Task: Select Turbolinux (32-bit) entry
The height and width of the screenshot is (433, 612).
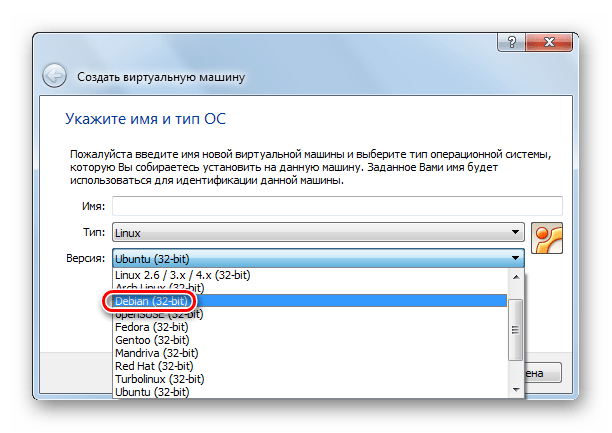Action: coord(161,378)
